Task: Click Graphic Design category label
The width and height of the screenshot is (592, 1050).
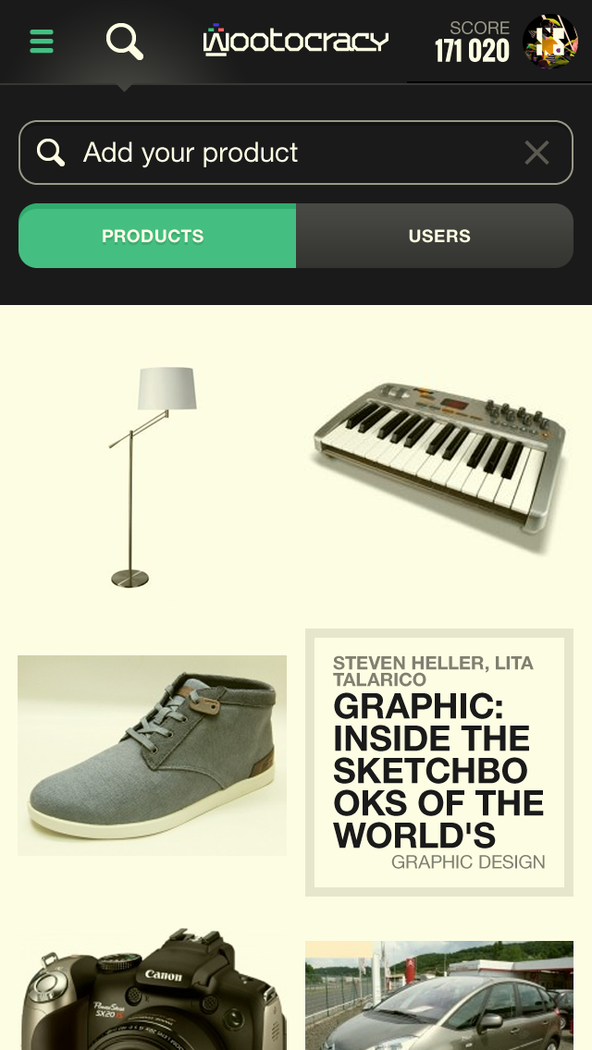Action: tap(468, 862)
